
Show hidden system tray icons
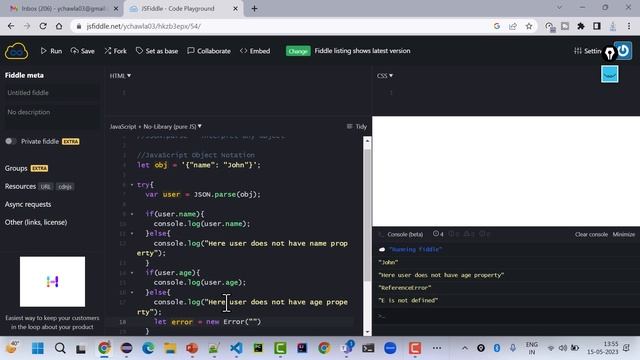464,348
